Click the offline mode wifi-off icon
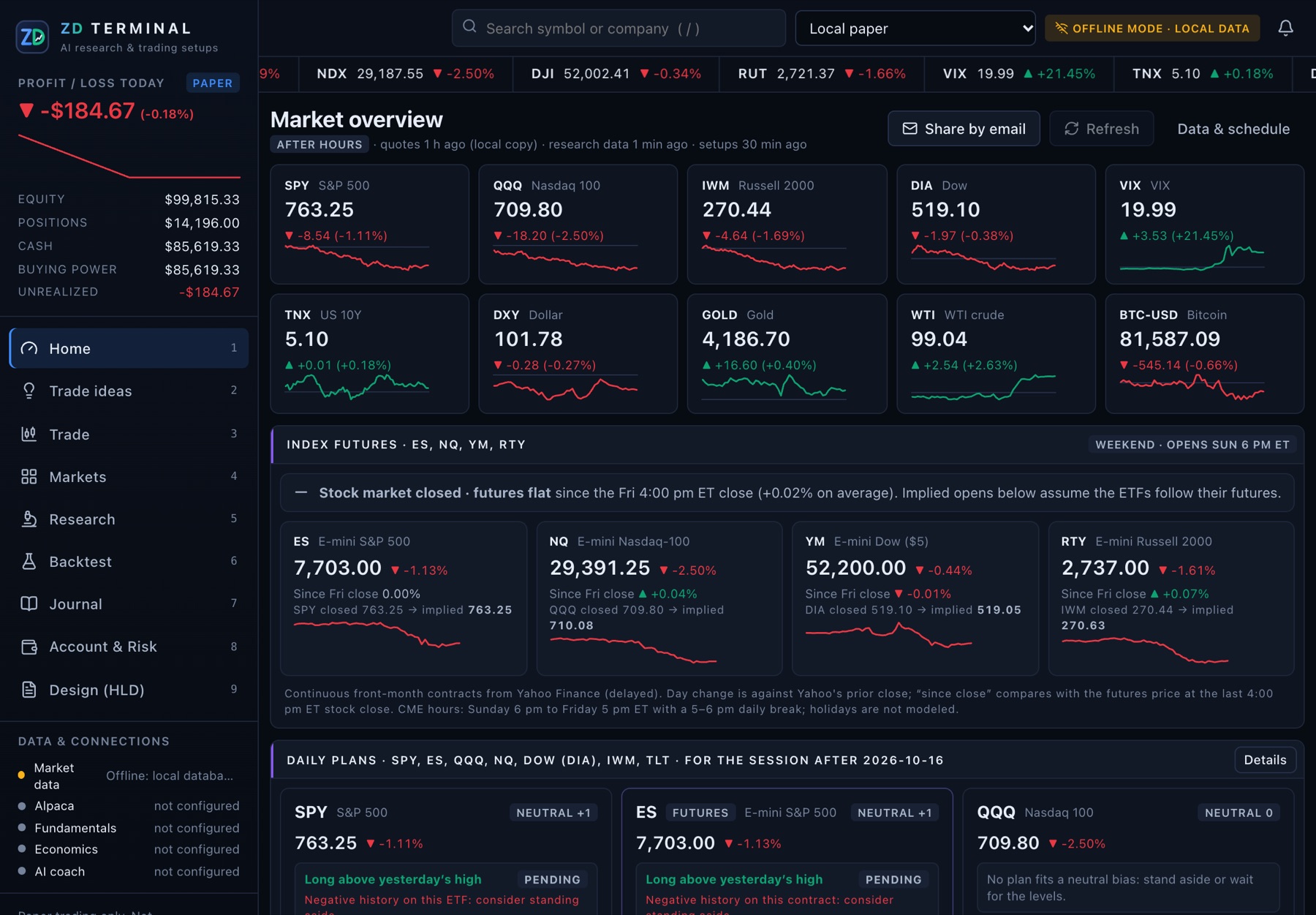Image resolution: width=1316 pixels, height=915 pixels. [x=1061, y=29]
